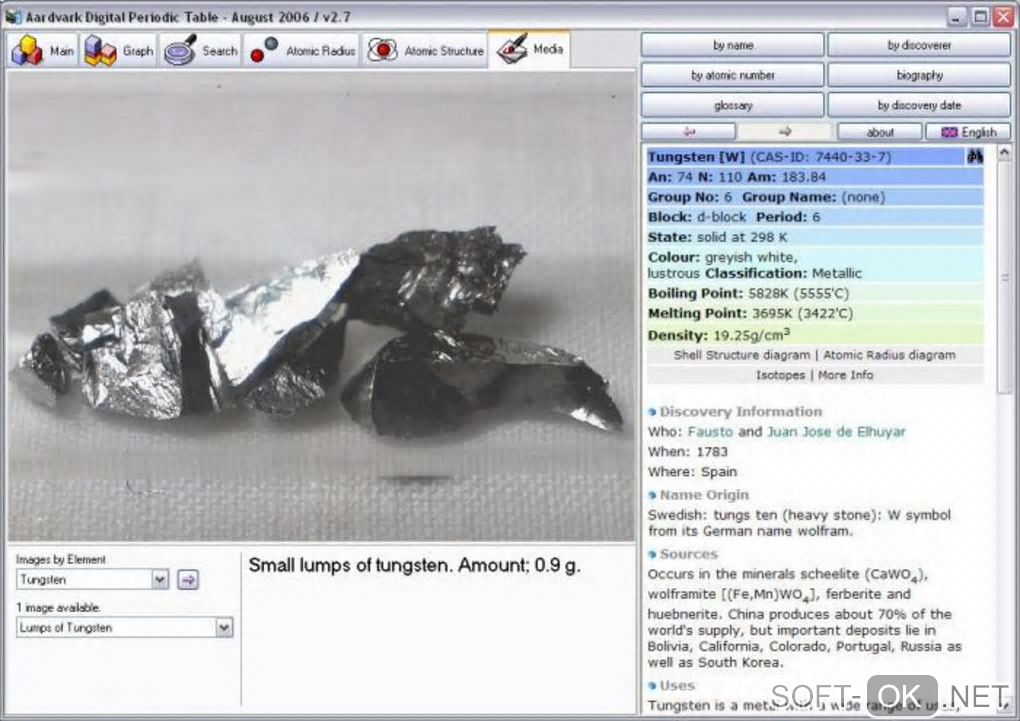
Task: Click the Atomic Radius spheres icon
Action: tap(264, 50)
